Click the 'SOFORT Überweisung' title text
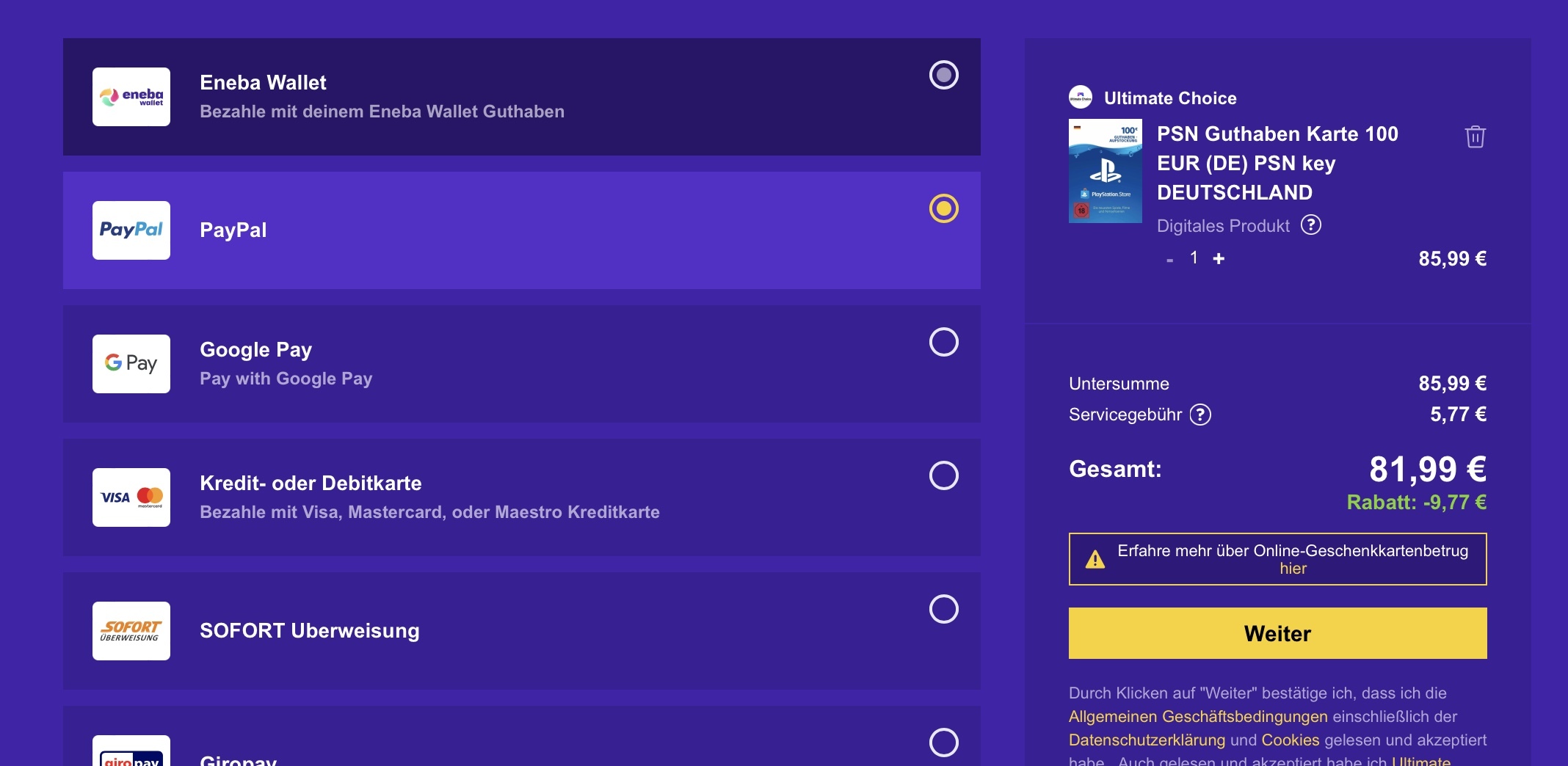 click(x=310, y=631)
